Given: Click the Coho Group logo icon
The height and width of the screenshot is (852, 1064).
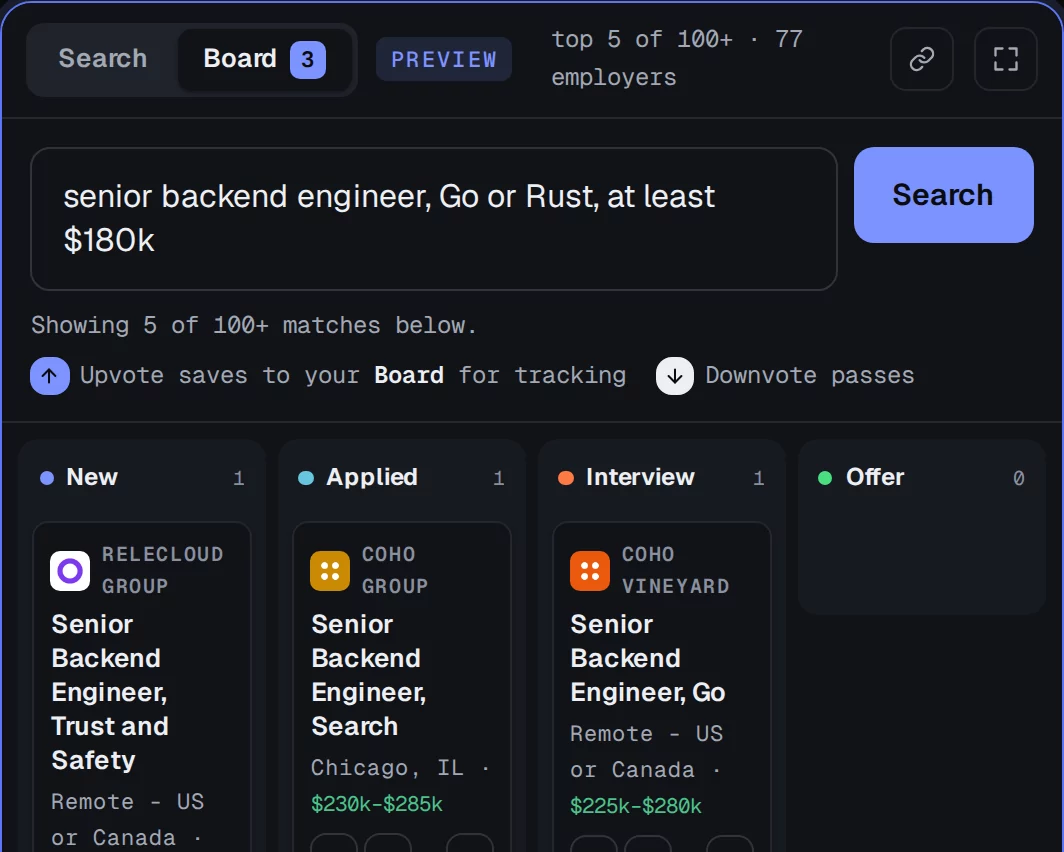Looking at the screenshot, I should click(330, 570).
